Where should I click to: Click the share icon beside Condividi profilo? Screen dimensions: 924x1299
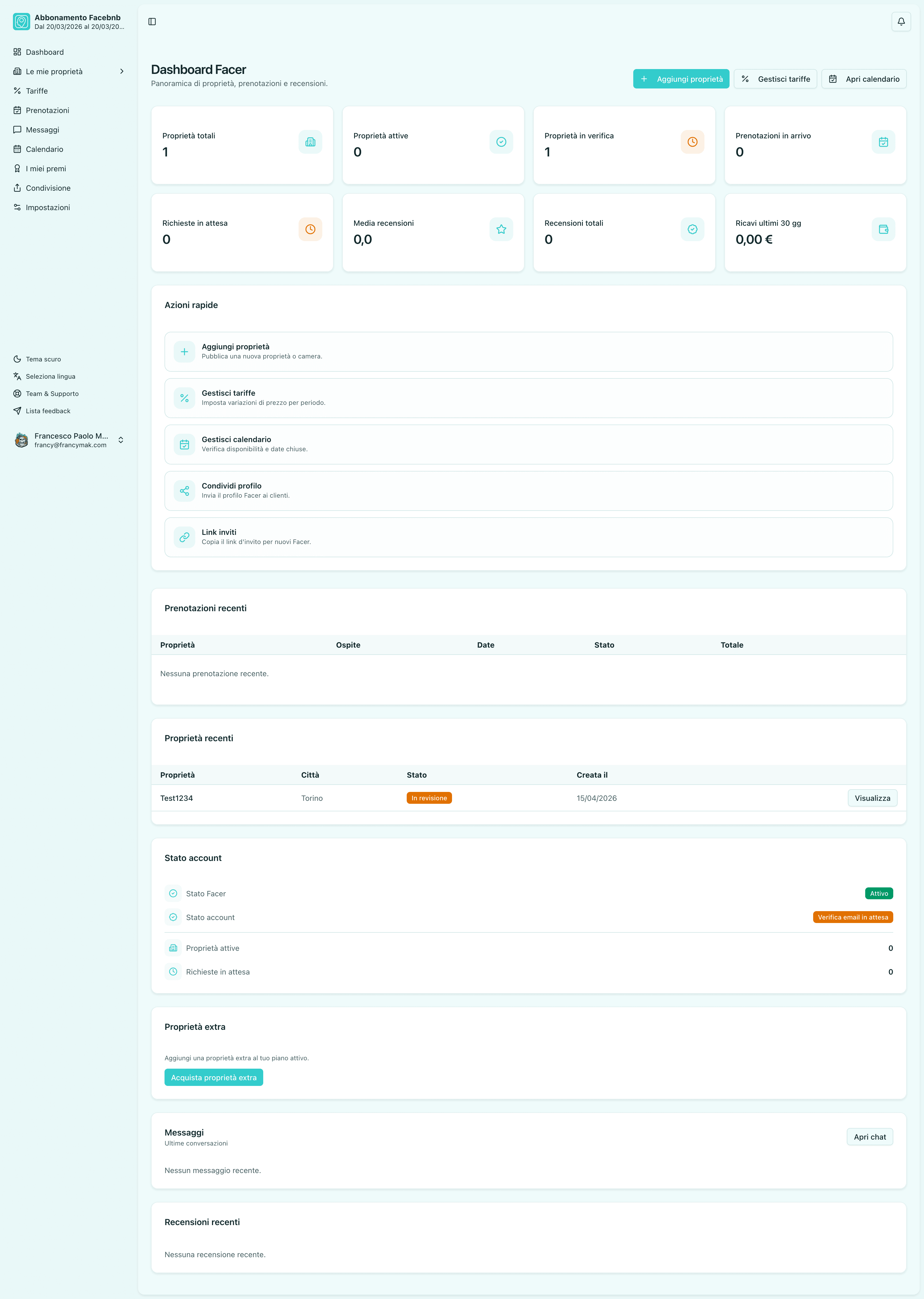click(x=184, y=491)
